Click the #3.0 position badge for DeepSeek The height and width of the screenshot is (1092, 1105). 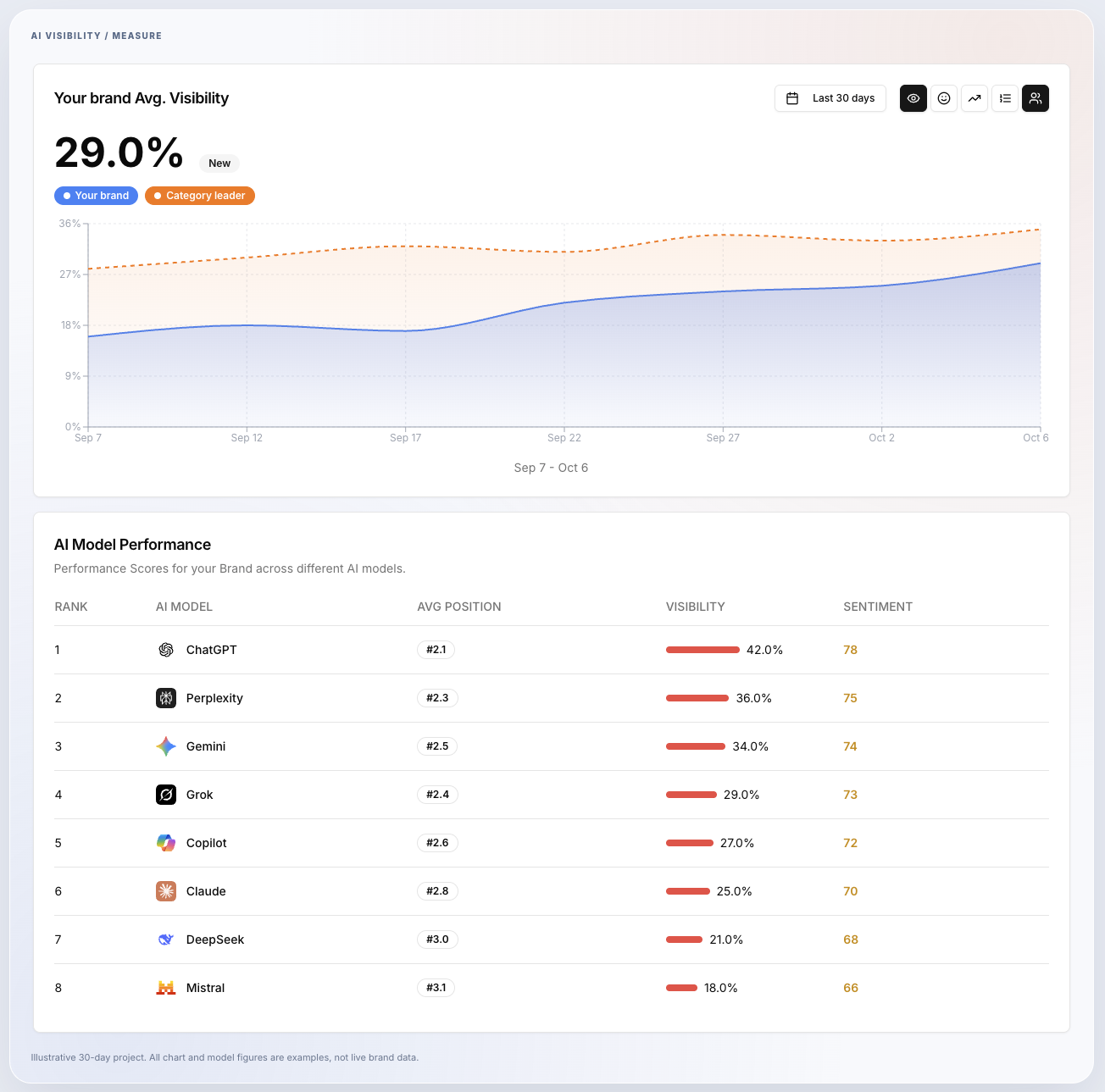(438, 940)
